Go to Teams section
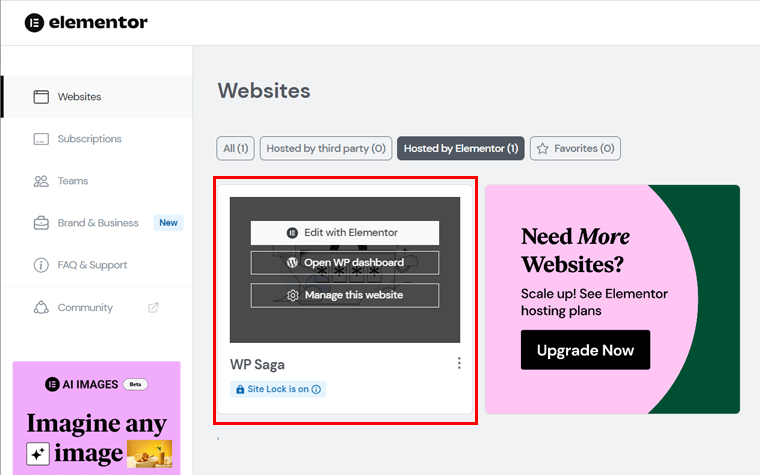Screen dimensions: 760x475 pos(97,181)
